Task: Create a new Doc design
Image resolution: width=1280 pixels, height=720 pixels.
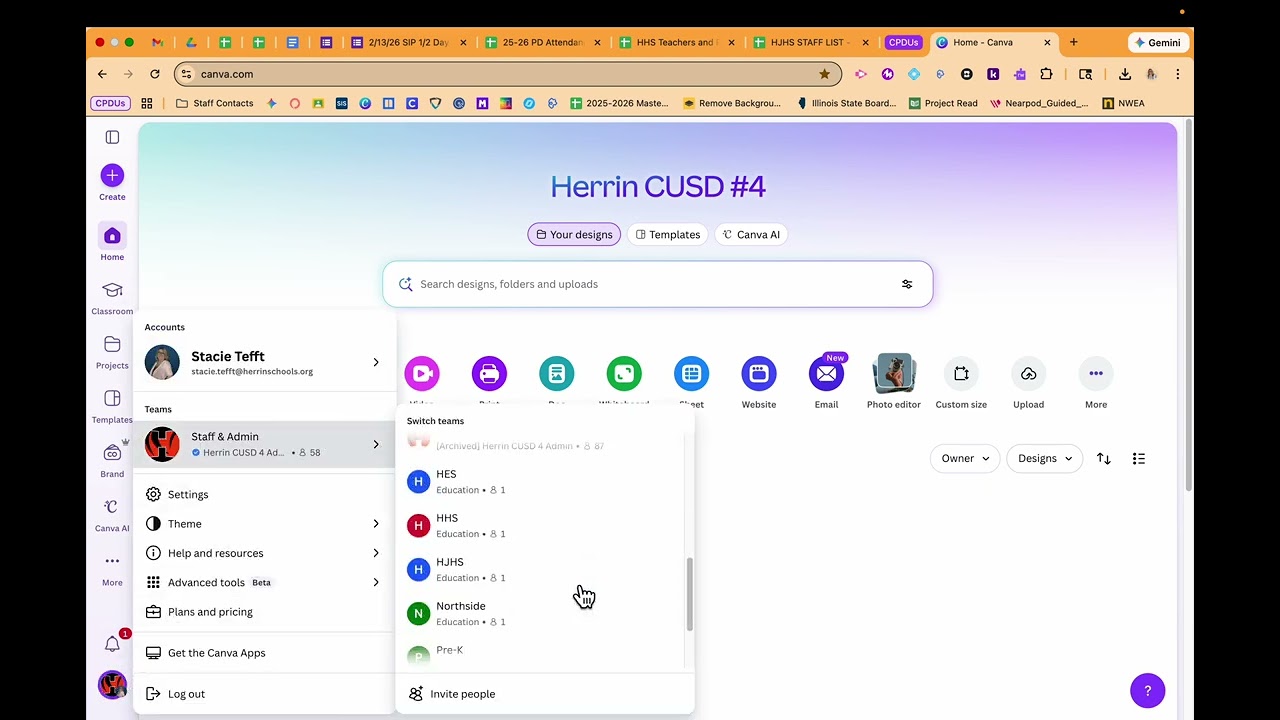Action: [x=557, y=374]
